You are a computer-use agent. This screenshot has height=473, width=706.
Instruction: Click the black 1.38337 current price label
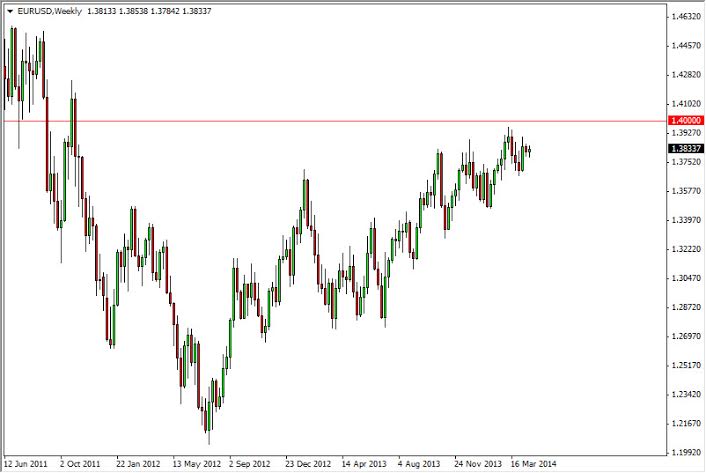click(x=686, y=148)
